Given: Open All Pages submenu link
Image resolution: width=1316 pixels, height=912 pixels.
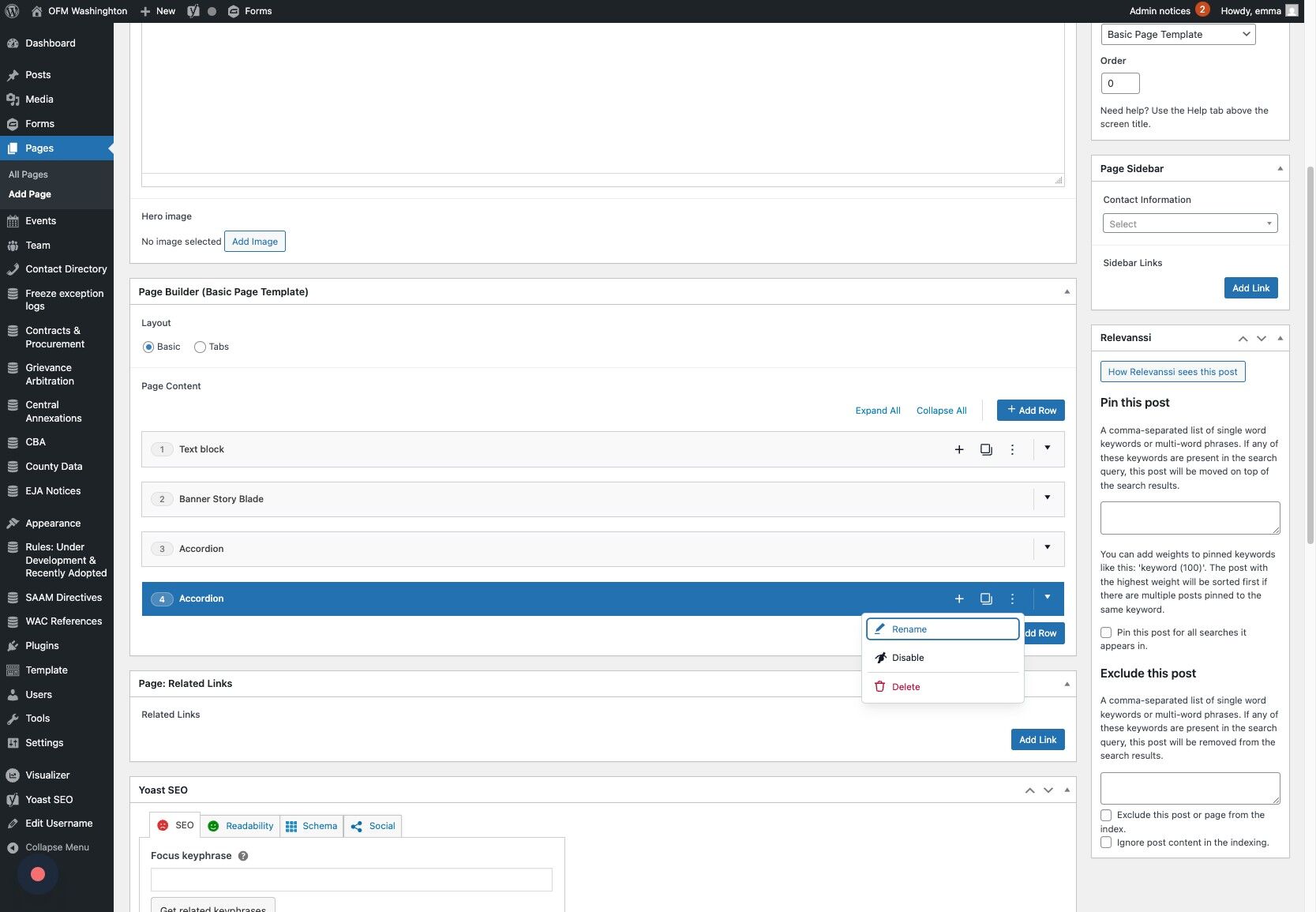Looking at the screenshot, I should point(28,175).
